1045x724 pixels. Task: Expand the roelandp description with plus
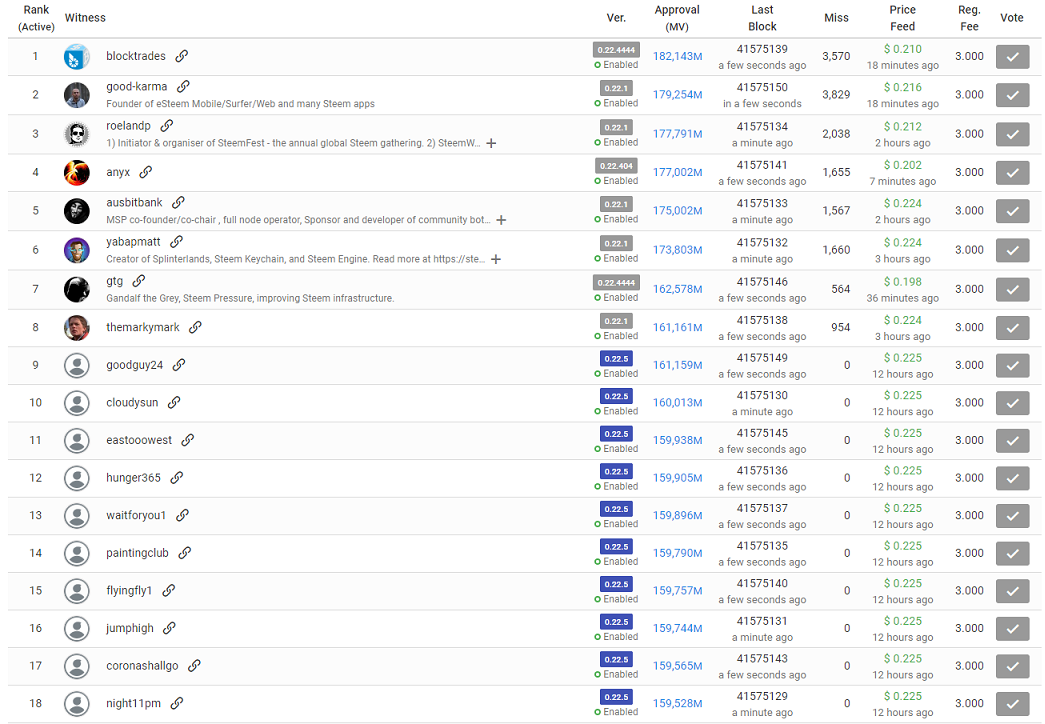tap(491, 143)
